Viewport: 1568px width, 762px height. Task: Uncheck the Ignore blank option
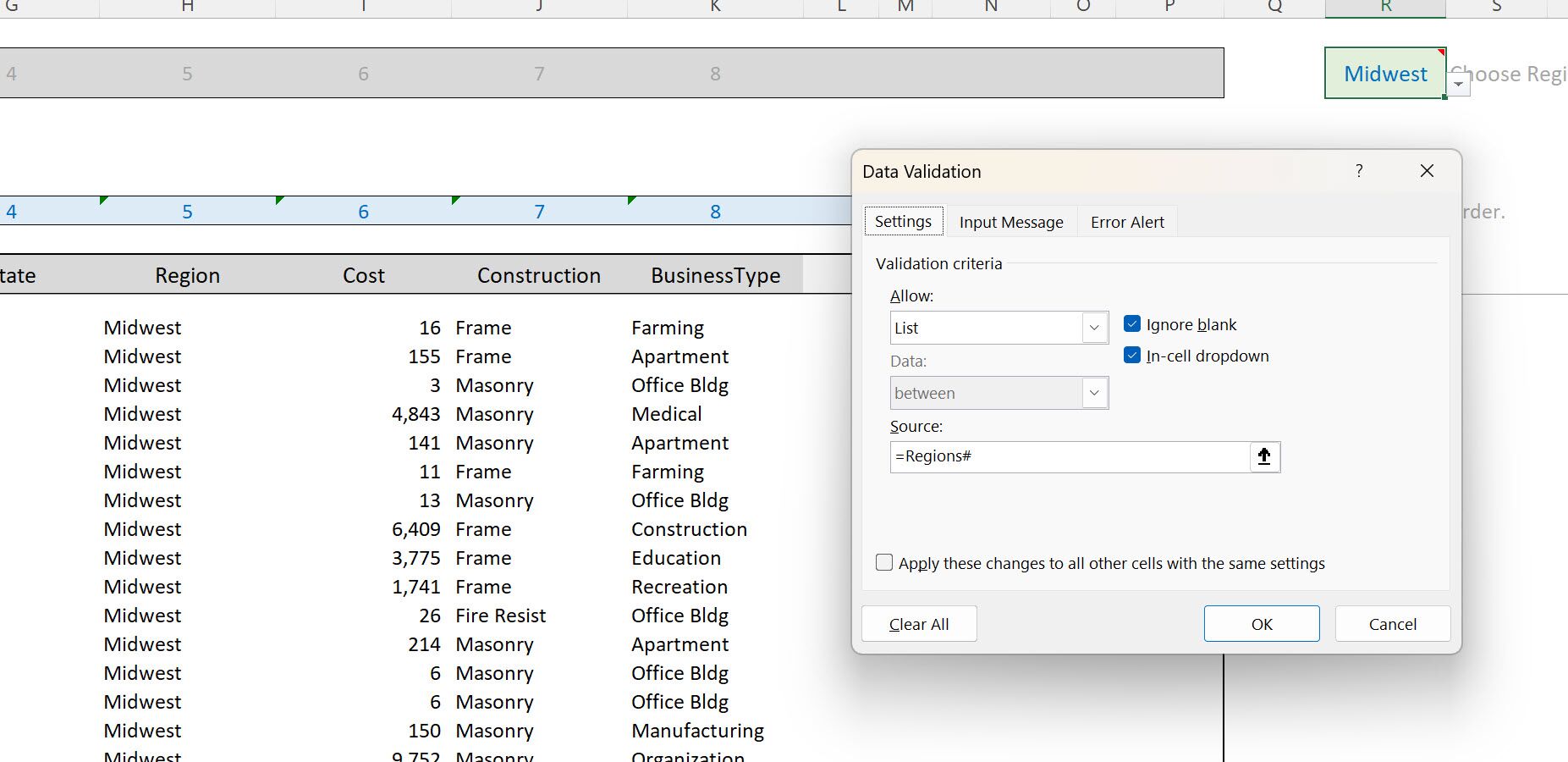pyautogui.click(x=1131, y=323)
